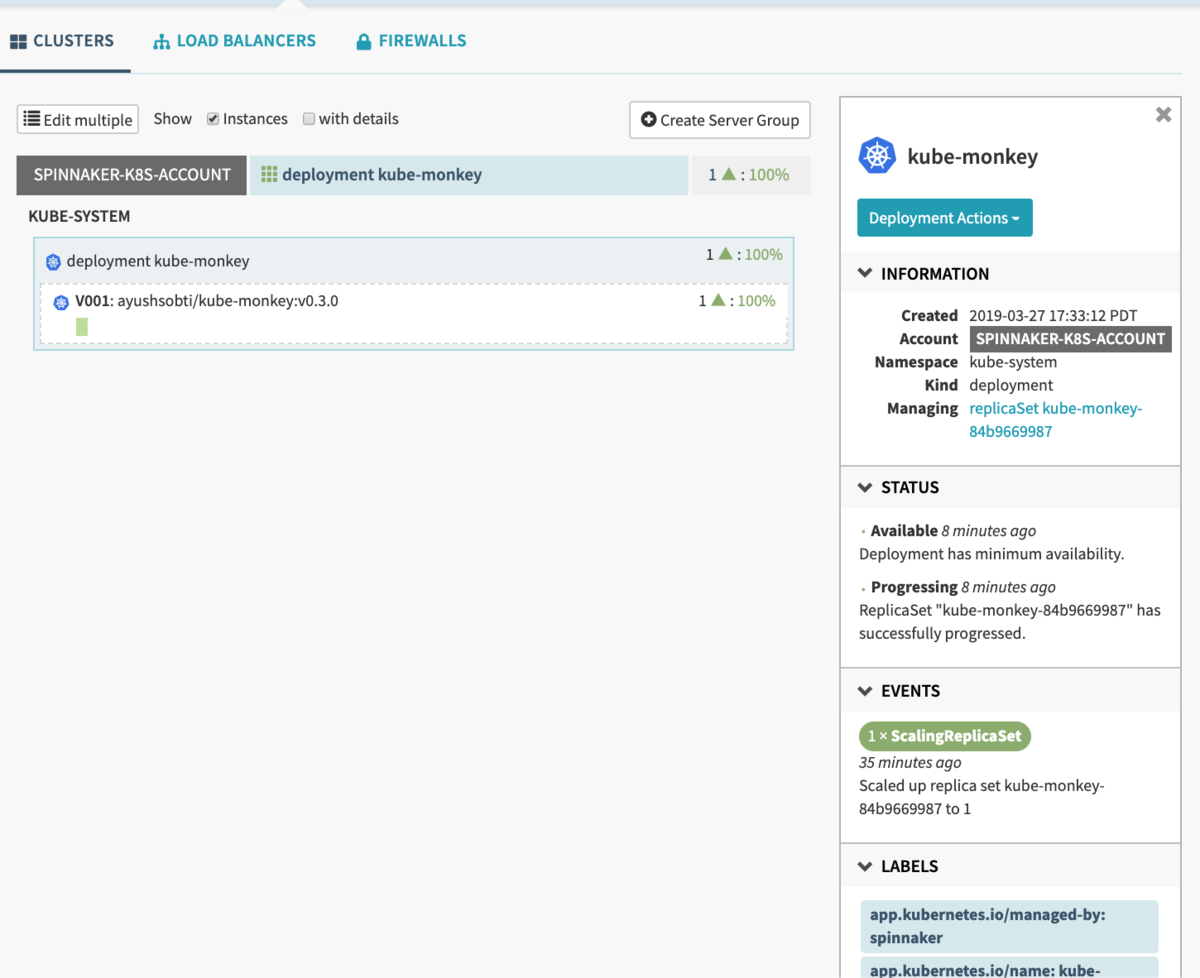
Task: Click the Kubernetes icon in deployment kube-monkey row
Action: coord(54,262)
